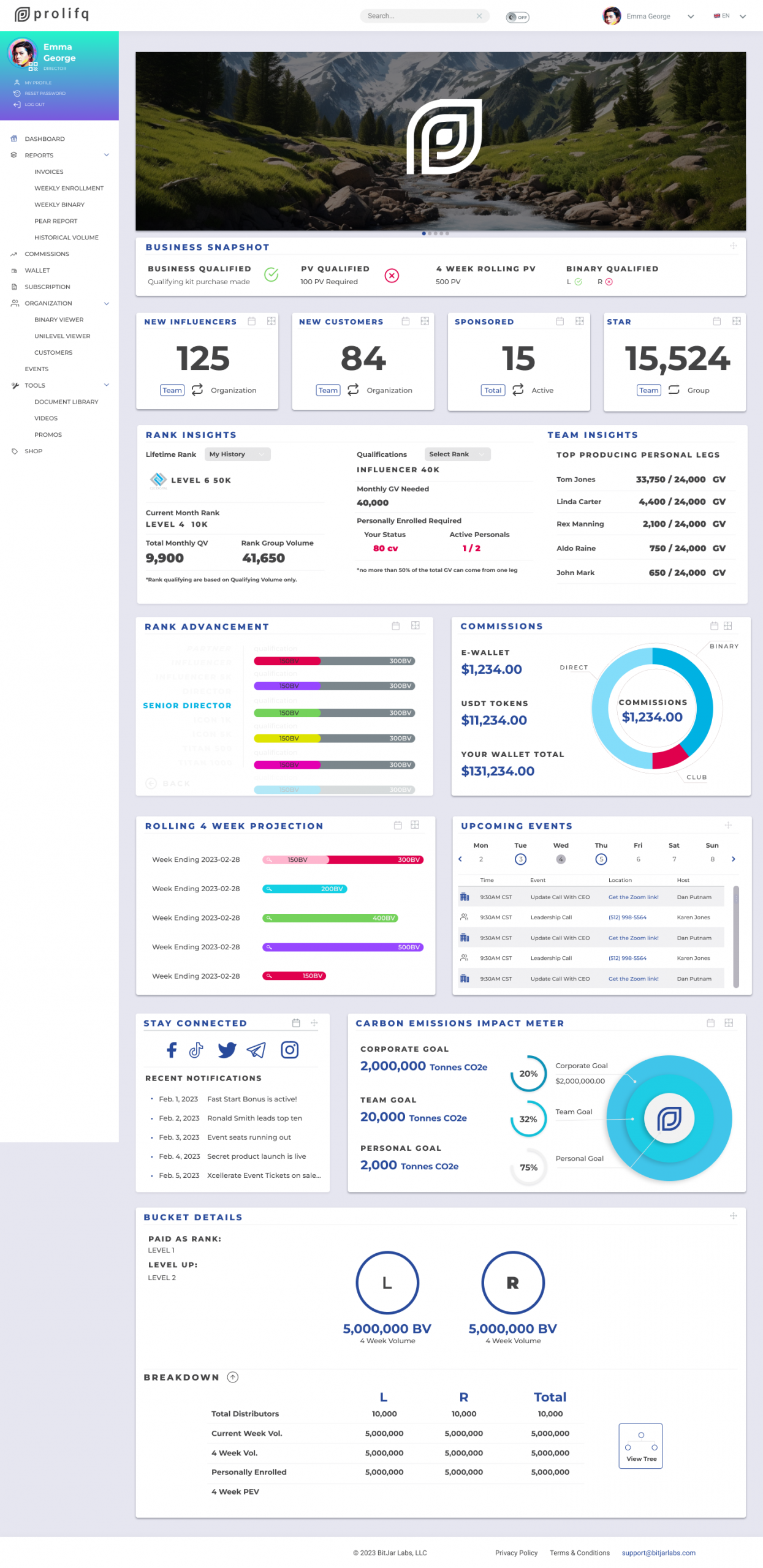Click calendar icon on New Influencers card
The width and height of the screenshot is (763, 1568).
click(x=251, y=321)
